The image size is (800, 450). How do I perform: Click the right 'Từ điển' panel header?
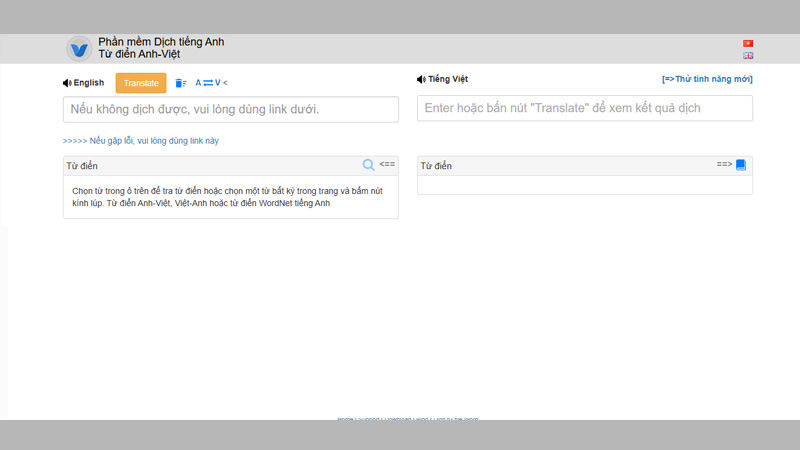(436, 166)
